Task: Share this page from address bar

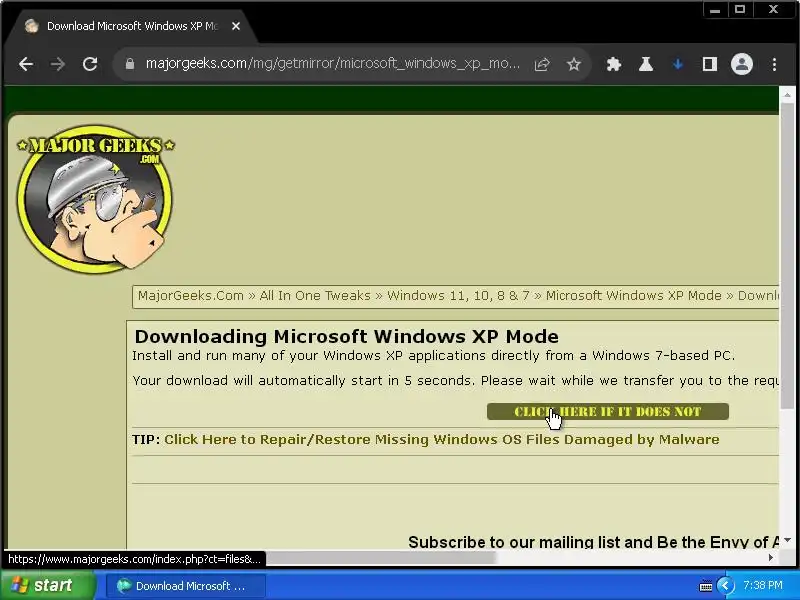Action: (542, 64)
